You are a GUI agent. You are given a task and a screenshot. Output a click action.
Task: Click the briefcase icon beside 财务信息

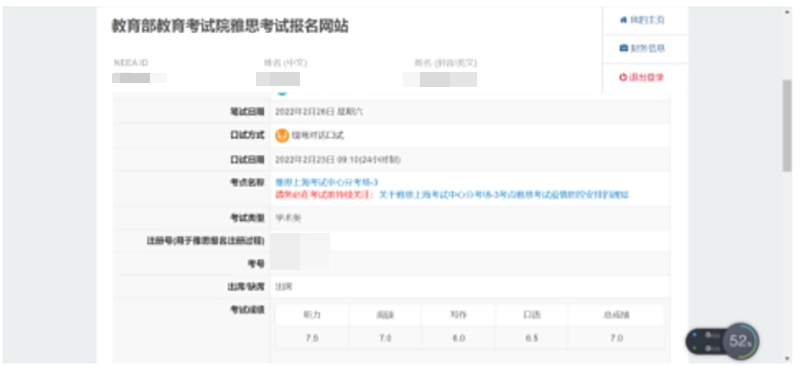point(623,48)
